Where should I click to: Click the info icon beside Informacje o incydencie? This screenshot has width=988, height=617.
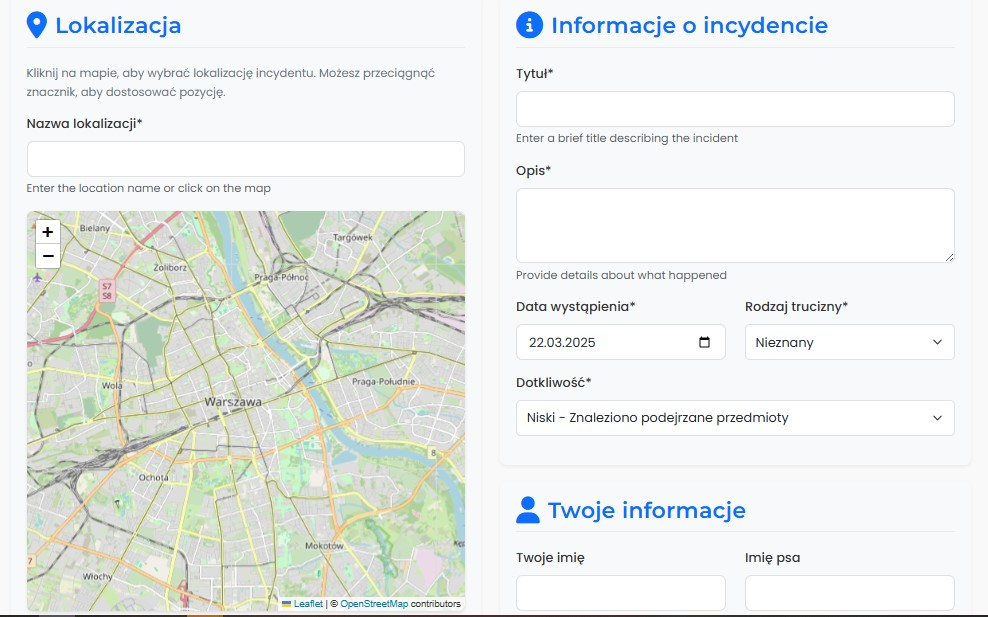point(529,25)
